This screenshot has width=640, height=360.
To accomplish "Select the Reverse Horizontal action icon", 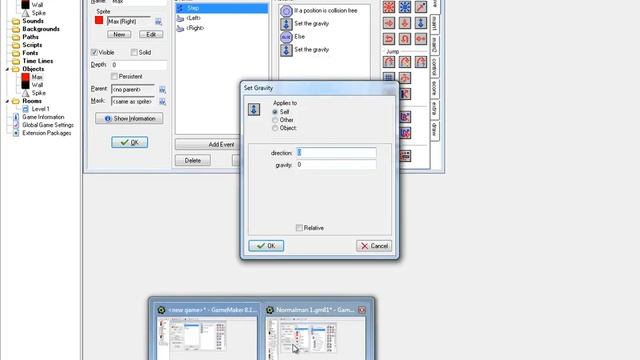I will [389, 39].
